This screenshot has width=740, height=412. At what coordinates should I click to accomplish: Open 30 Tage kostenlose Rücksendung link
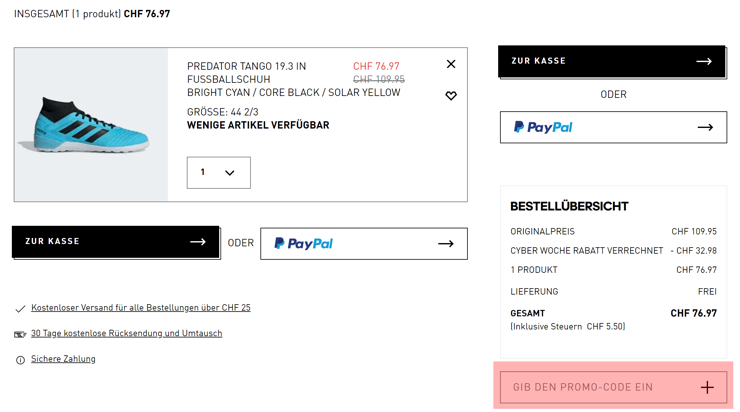[x=126, y=333]
